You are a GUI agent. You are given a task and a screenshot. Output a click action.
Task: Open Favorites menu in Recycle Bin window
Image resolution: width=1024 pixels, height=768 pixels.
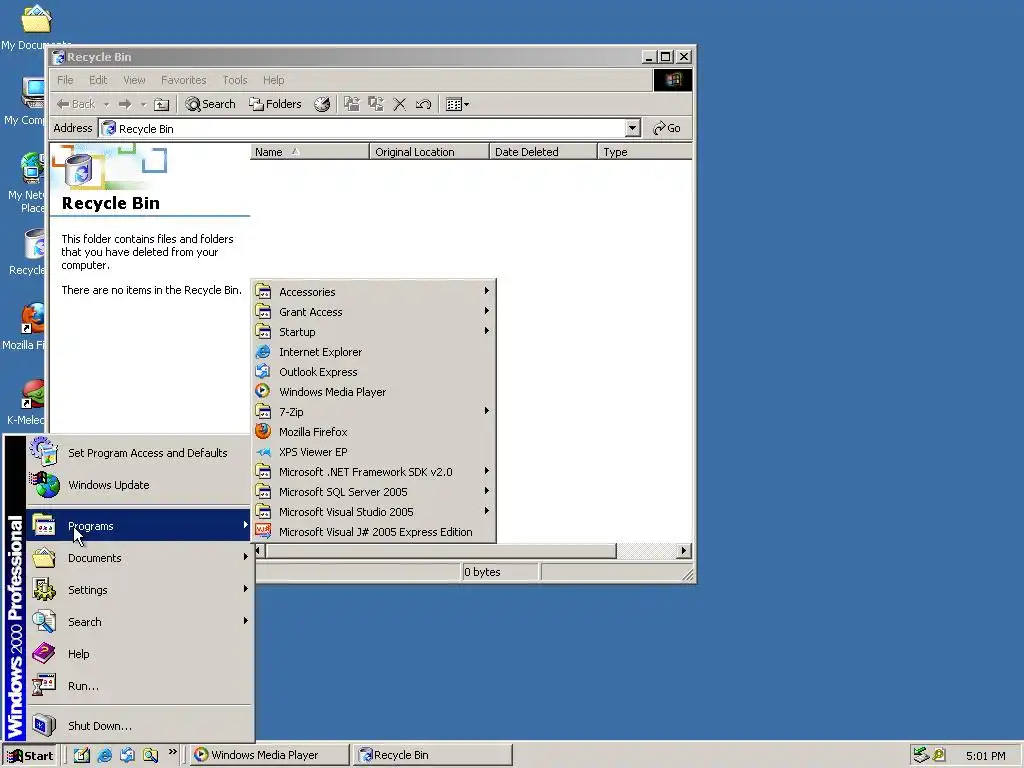(x=184, y=80)
